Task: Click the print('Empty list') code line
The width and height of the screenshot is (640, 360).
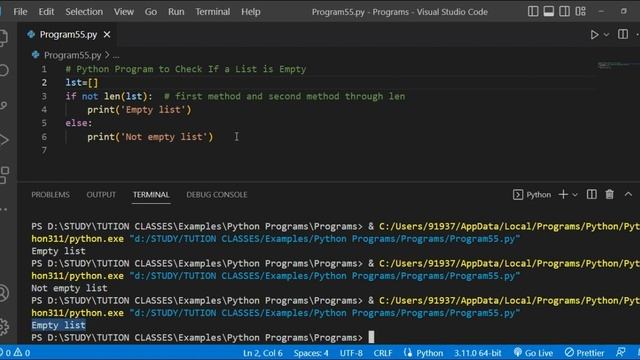Action: point(139,110)
